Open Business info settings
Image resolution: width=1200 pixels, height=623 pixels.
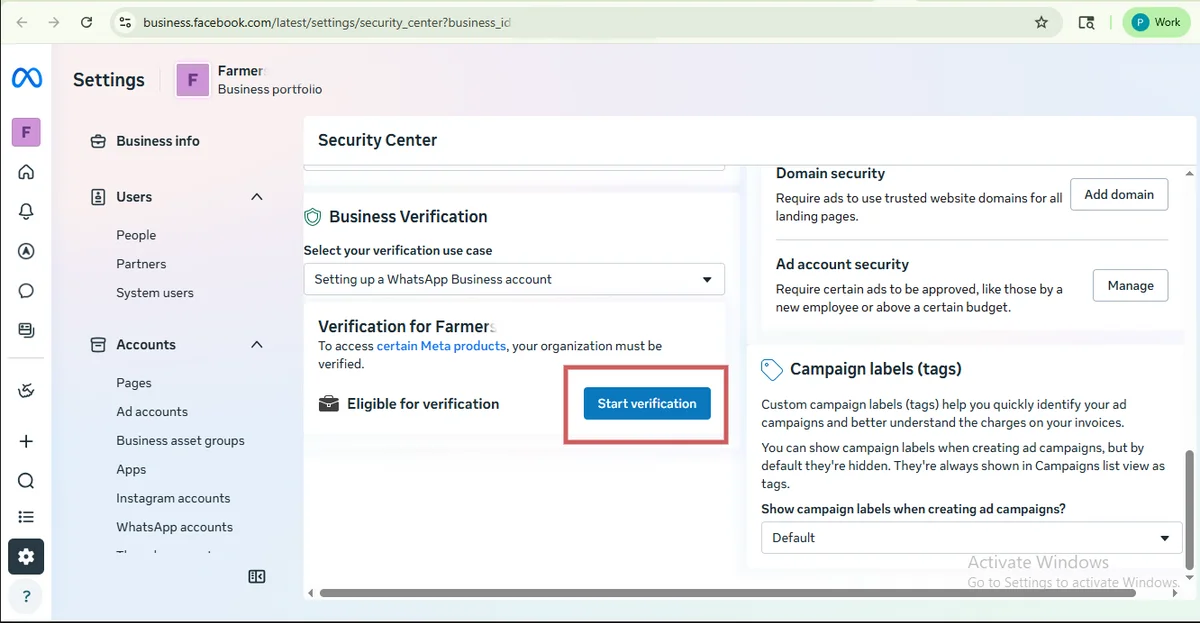click(158, 141)
